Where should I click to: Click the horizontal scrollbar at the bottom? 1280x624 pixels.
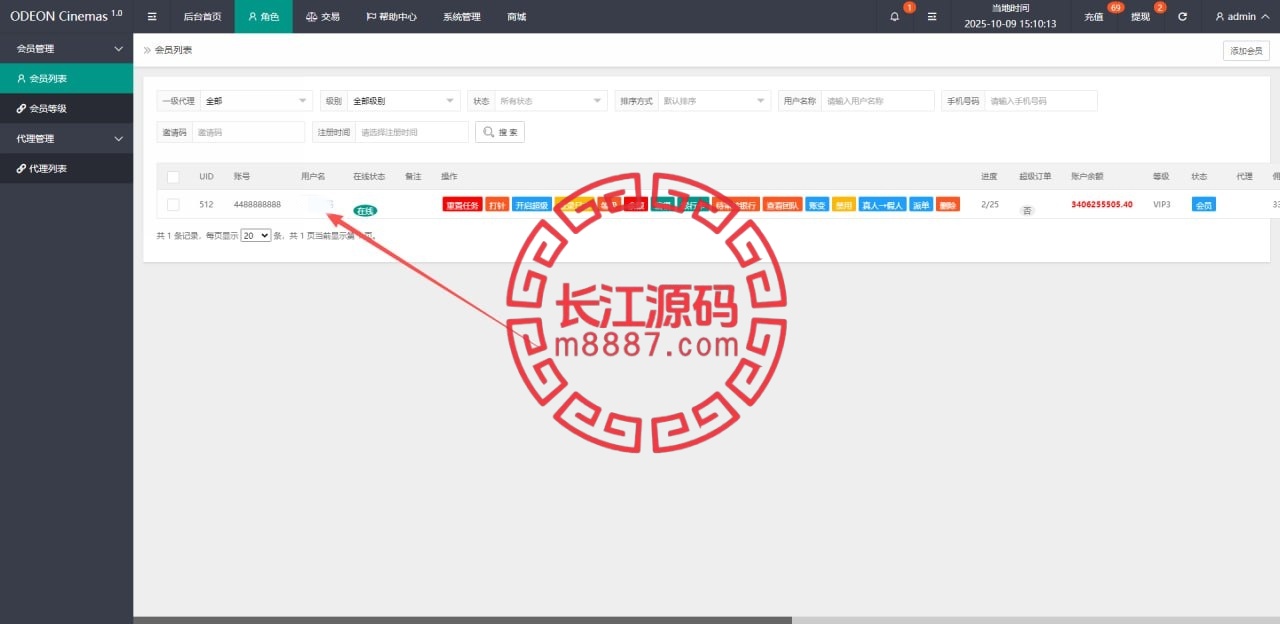tap(462, 620)
